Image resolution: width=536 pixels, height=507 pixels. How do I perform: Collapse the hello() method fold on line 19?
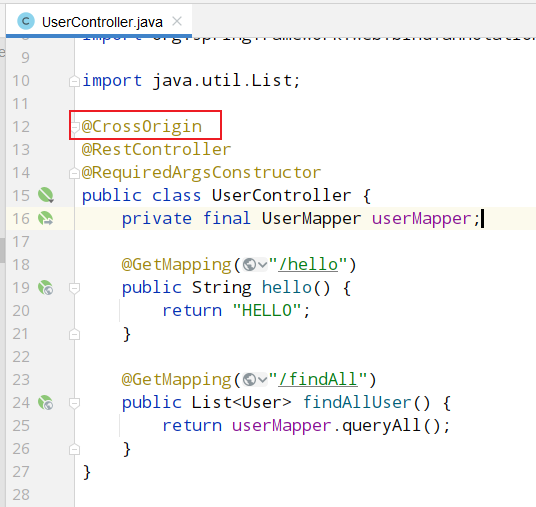coord(74,288)
